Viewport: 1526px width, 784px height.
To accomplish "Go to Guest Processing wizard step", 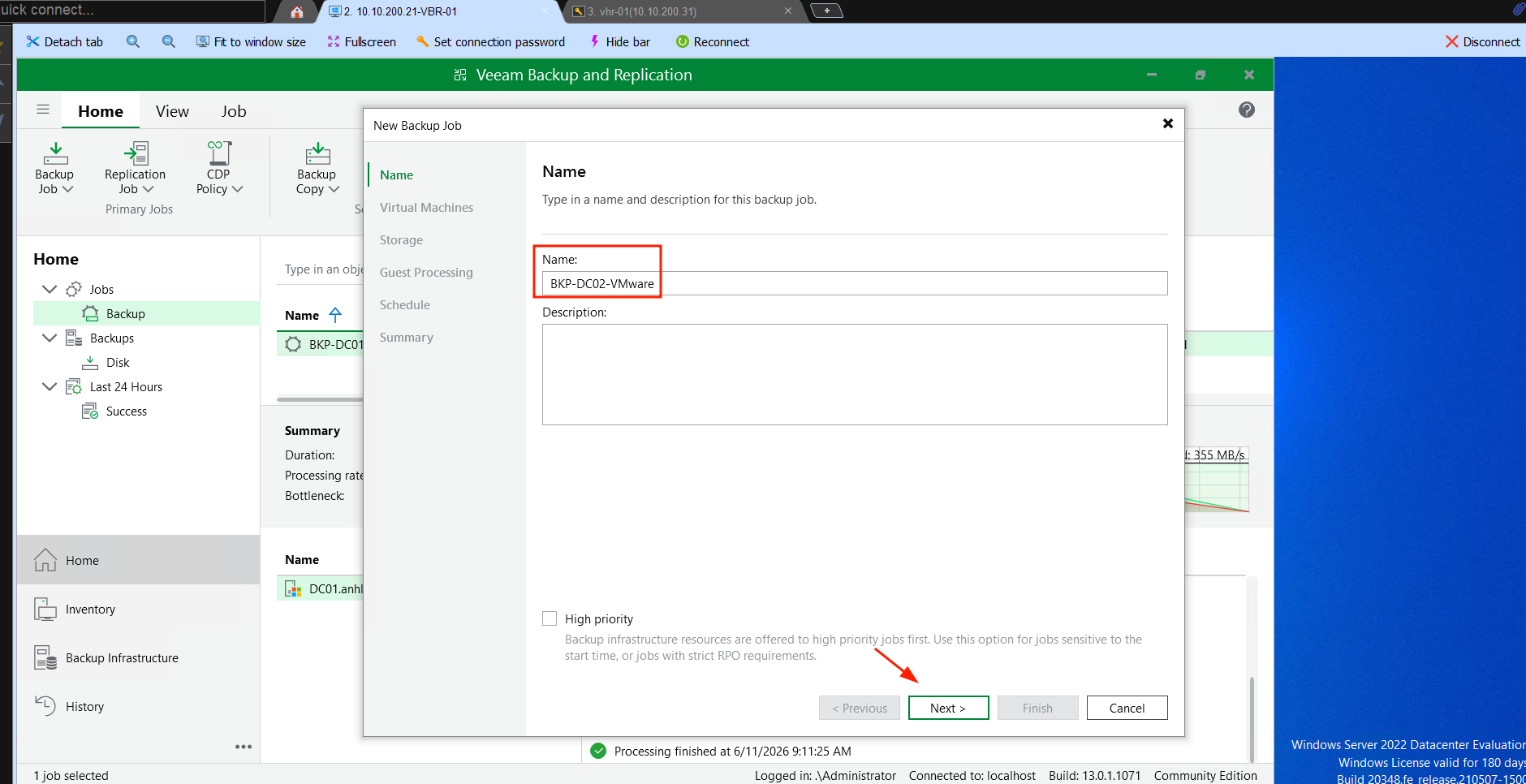I will tap(426, 272).
